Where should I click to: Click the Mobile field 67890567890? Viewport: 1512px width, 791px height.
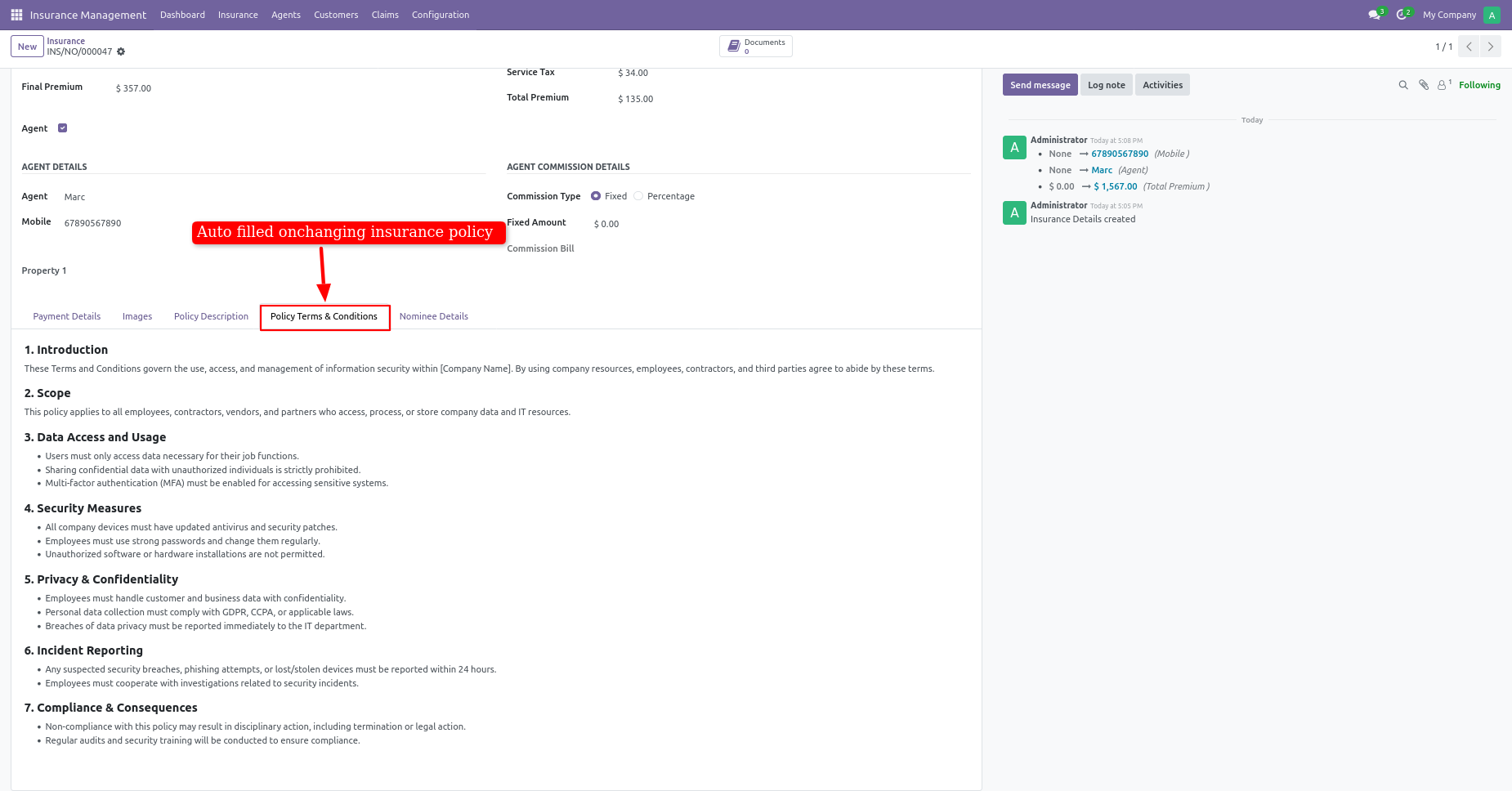point(92,223)
